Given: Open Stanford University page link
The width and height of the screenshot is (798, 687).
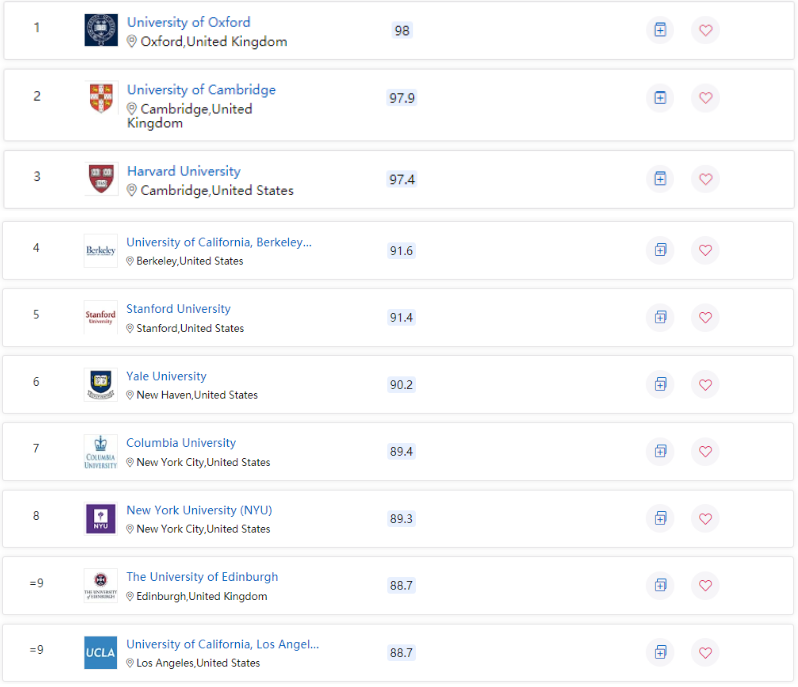Looking at the screenshot, I should pyautogui.click(x=178, y=309).
